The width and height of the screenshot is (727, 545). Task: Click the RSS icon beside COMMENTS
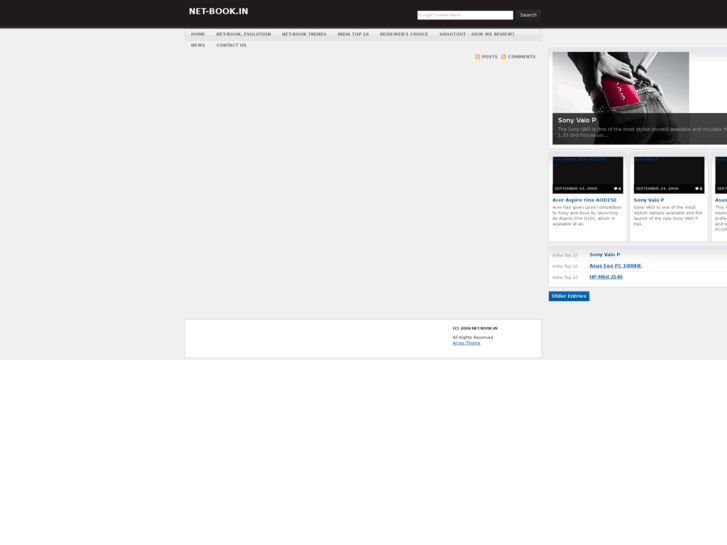click(504, 57)
